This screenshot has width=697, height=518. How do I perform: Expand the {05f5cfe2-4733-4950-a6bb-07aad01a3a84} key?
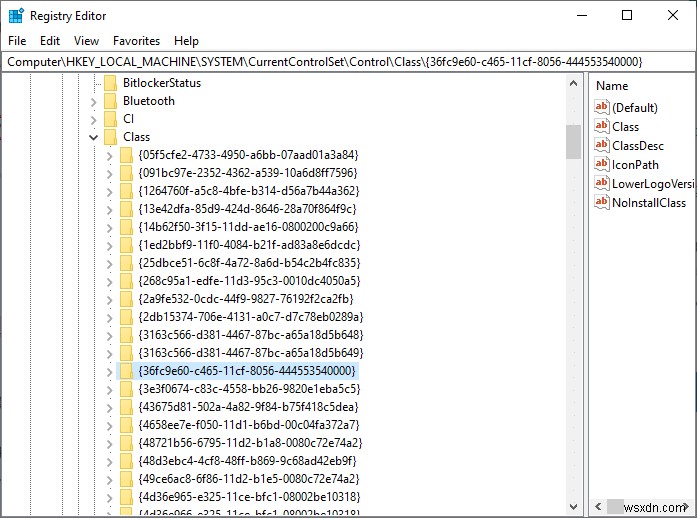[x=110, y=156]
